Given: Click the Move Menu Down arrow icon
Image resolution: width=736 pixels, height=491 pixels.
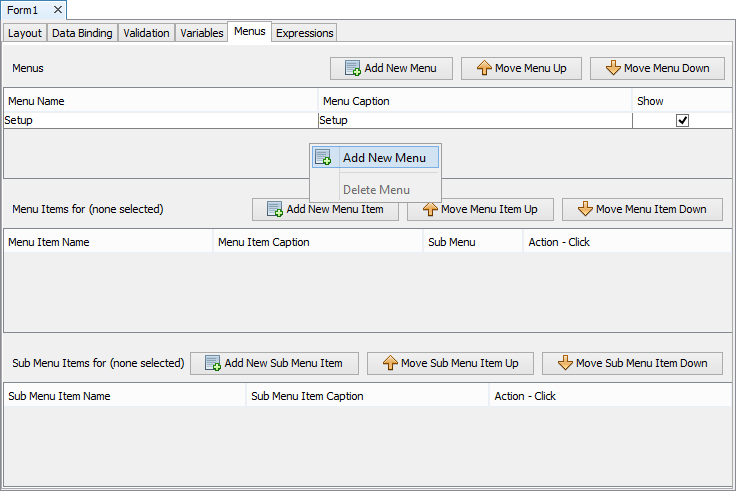Looking at the screenshot, I should click(613, 68).
